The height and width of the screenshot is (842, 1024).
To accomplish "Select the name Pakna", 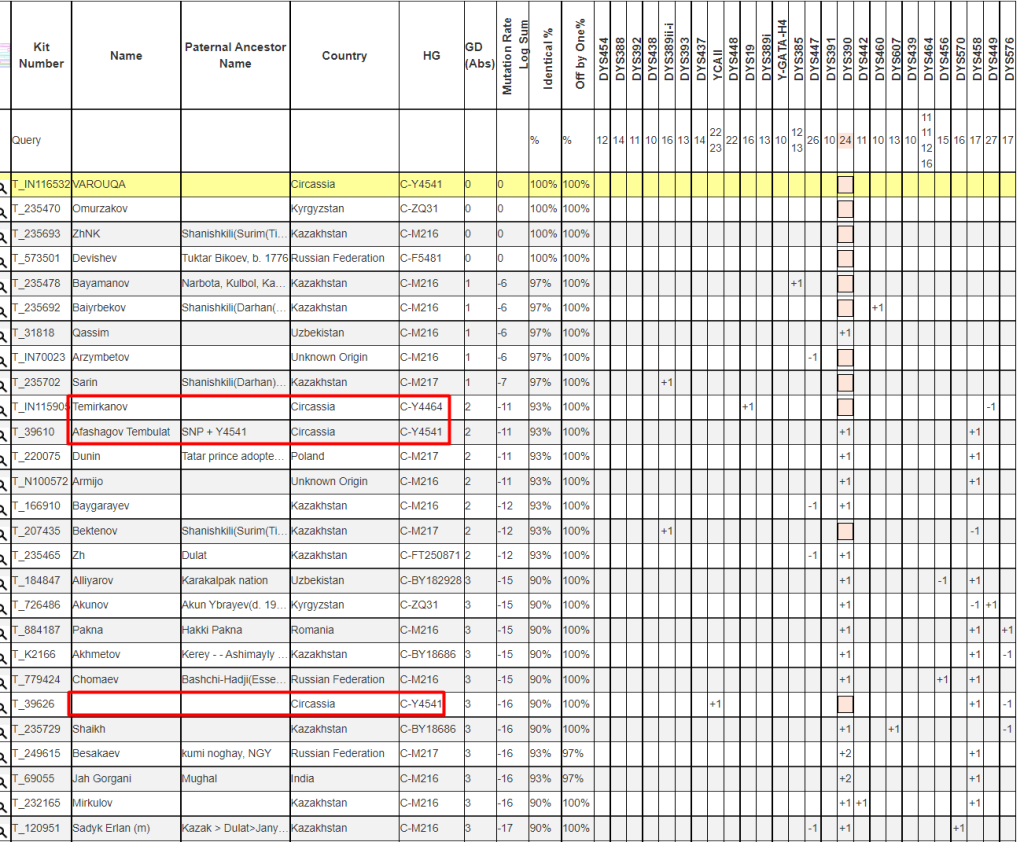I will coord(88,630).
